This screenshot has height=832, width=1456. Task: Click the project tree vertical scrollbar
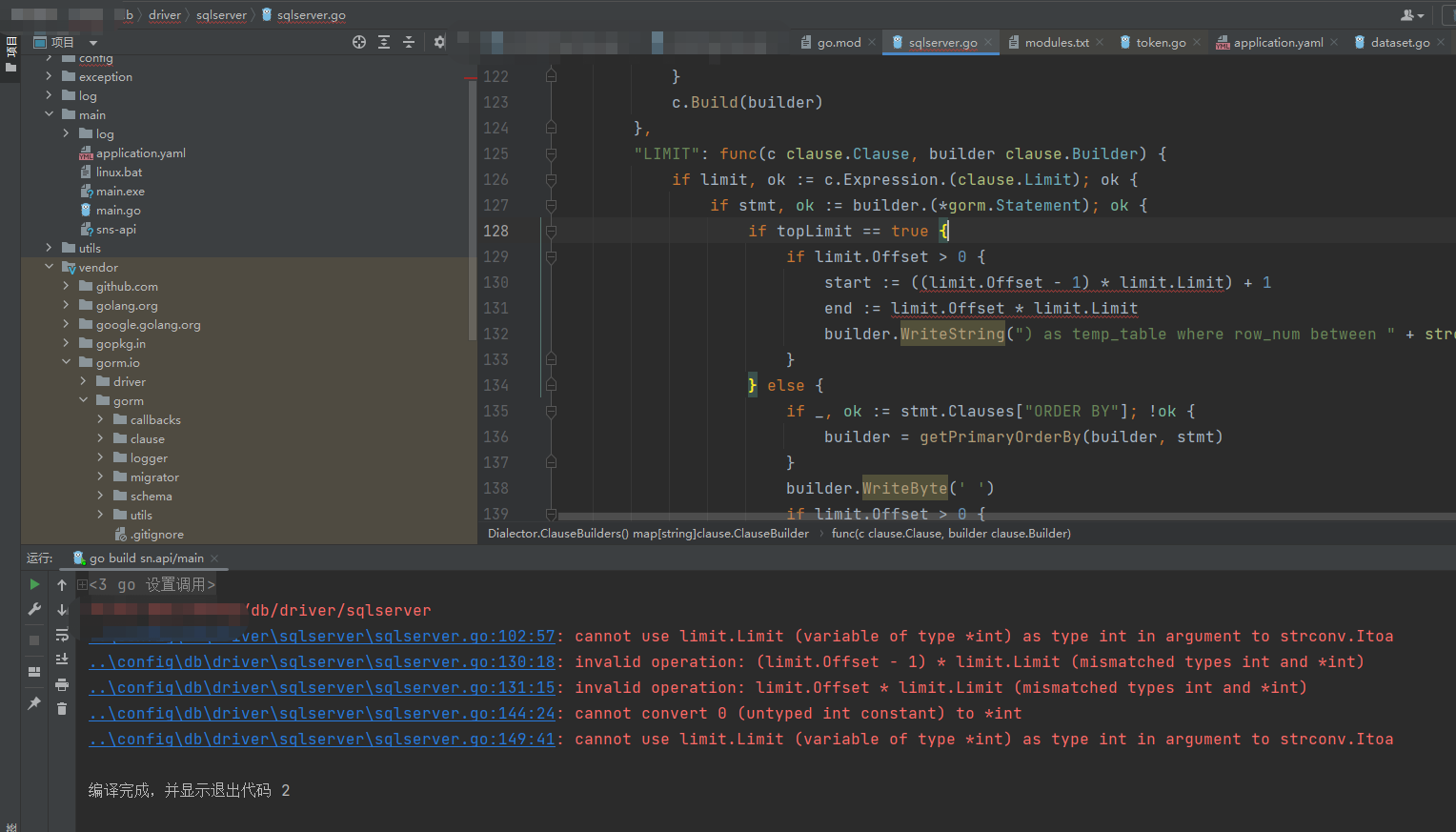(472, 210)
